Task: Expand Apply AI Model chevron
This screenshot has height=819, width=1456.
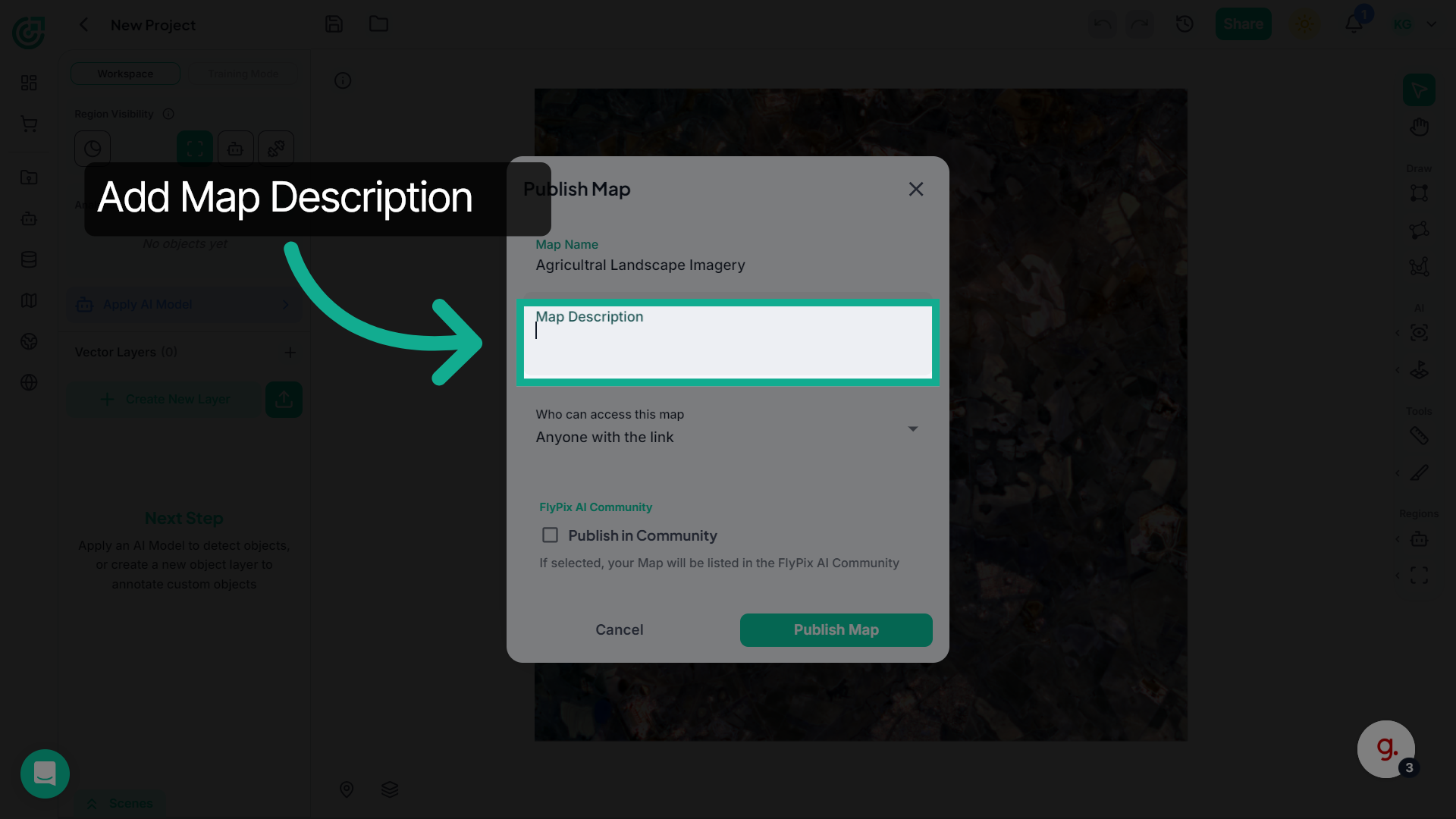Action: click(285, 305)
